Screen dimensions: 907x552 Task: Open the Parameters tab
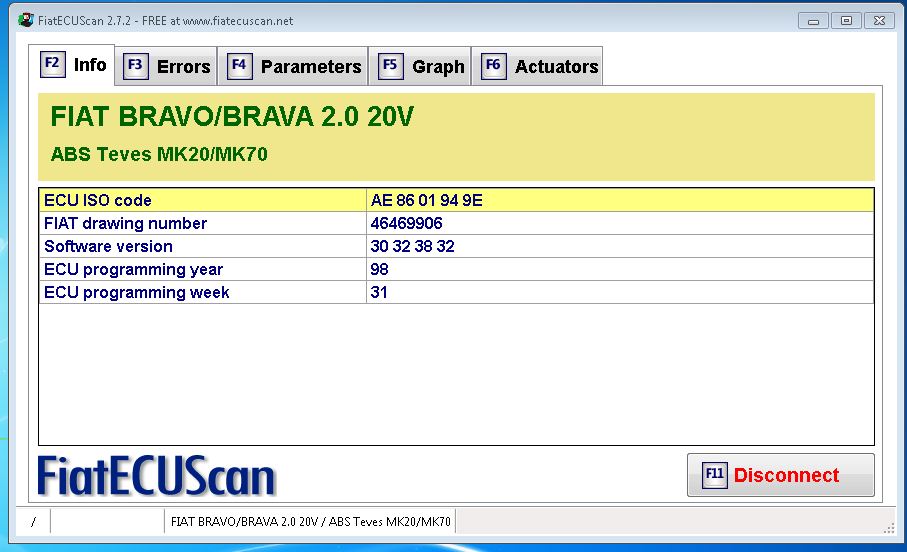293,66
